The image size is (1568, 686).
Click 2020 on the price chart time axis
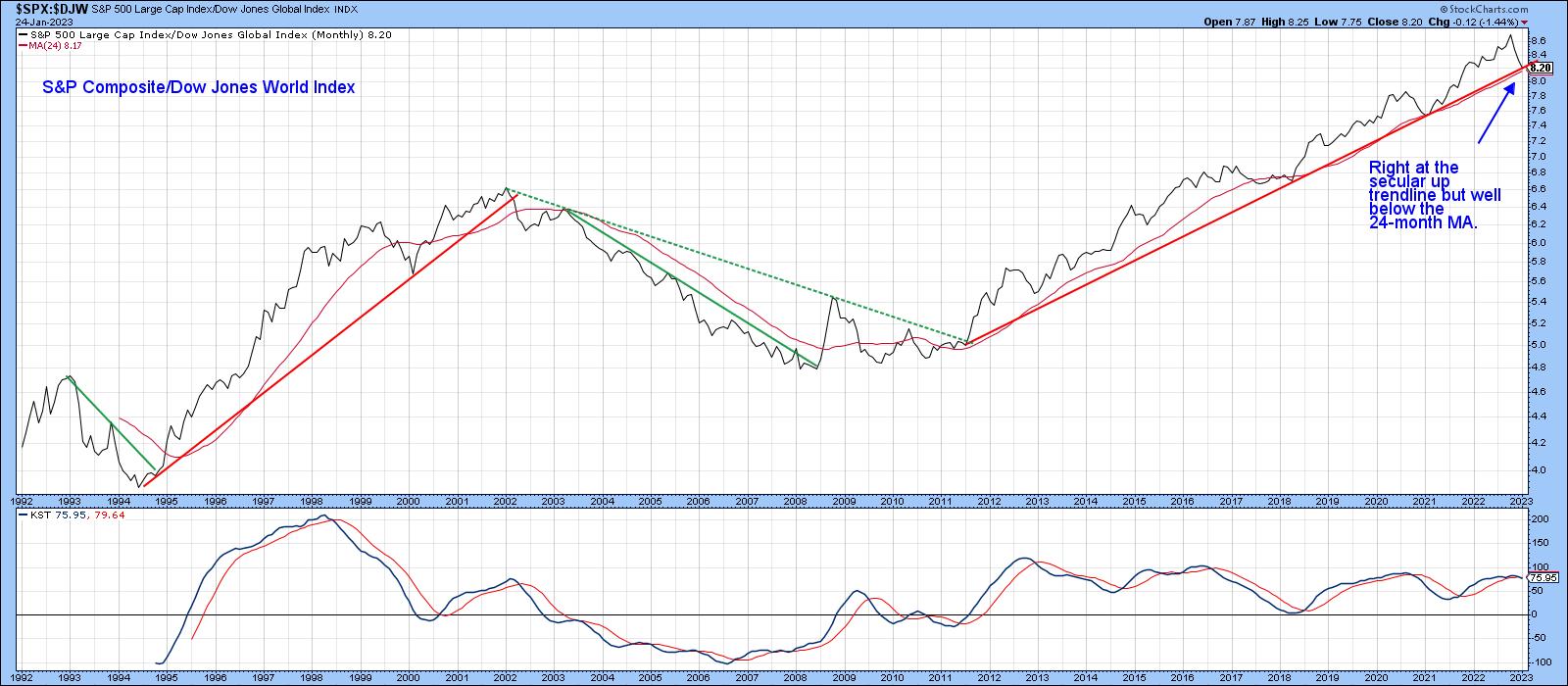(x=1376, y=501)
